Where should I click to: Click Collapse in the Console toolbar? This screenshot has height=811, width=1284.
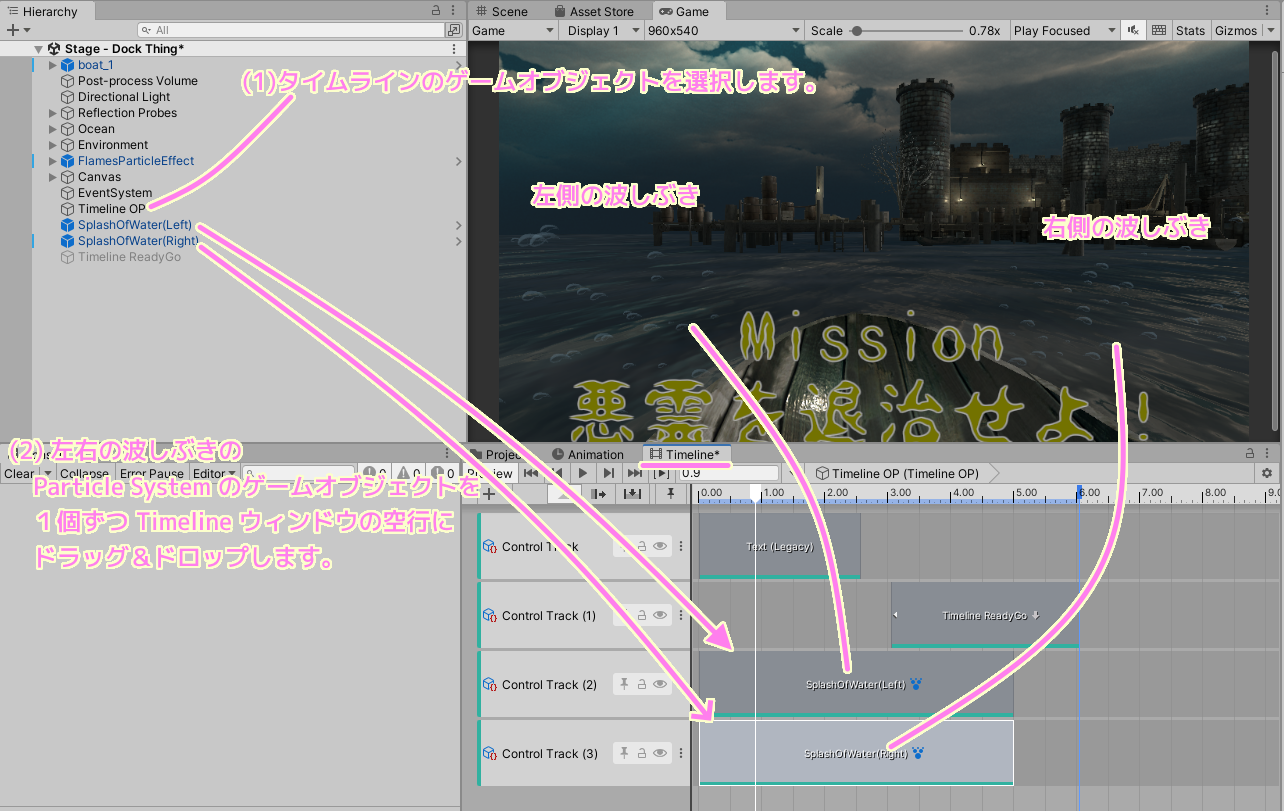coord(84,473)
